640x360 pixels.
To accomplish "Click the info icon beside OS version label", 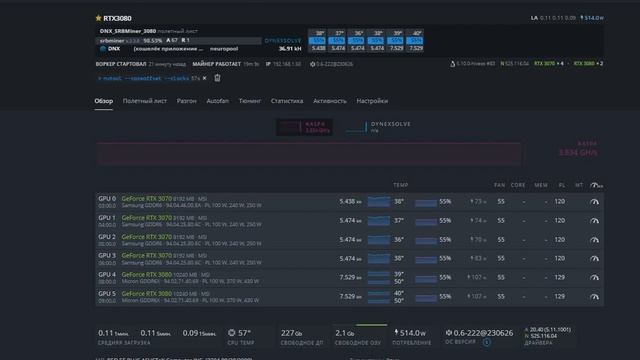I will click(x=487, y=342).
